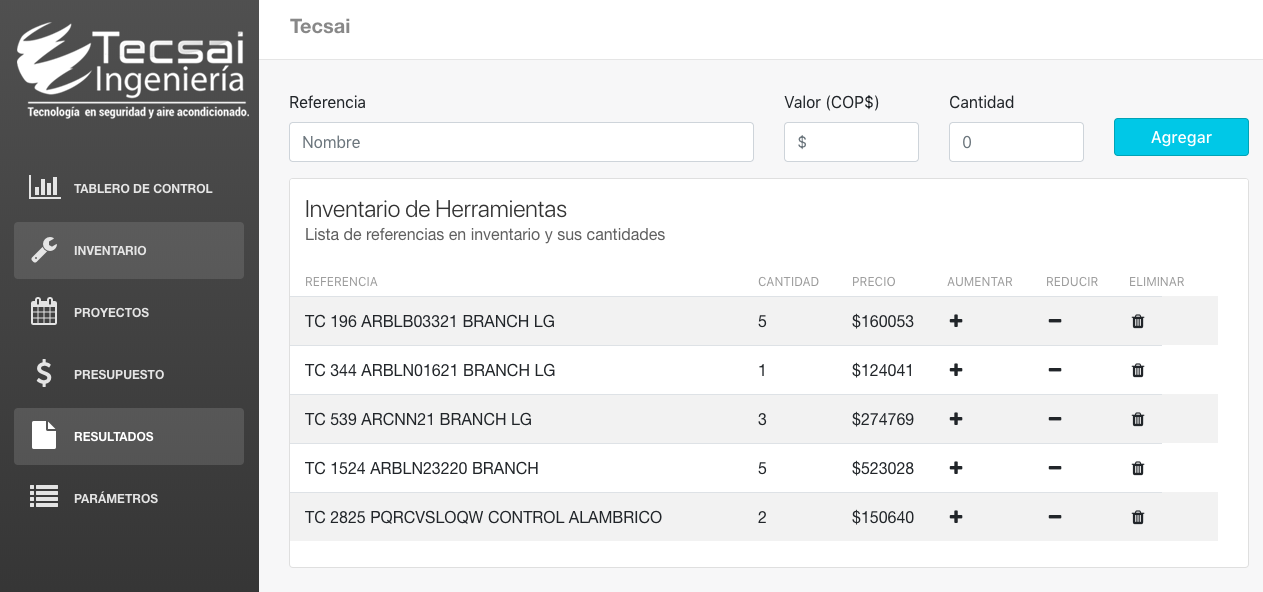Click the Tecsai header title link
The image size is (1263, 592).
(320, 26)
